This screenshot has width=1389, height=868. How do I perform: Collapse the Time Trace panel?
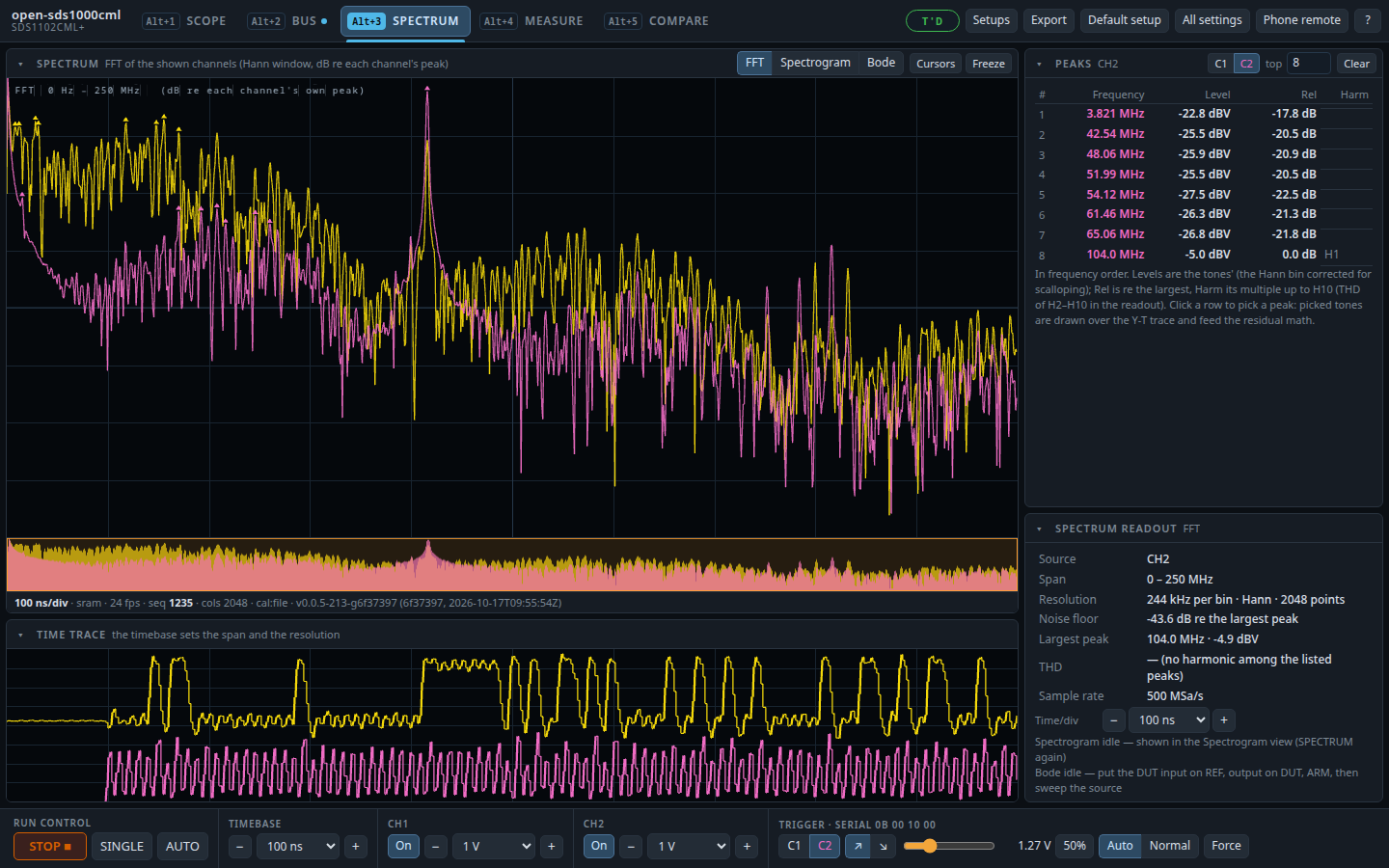[x=20, y=635]
